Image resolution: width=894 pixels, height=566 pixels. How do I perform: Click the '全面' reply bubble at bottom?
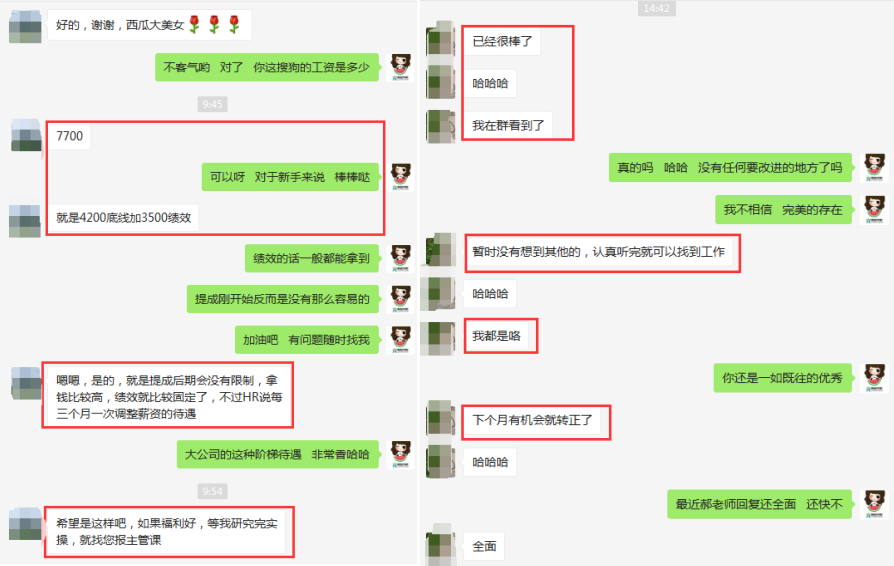[x=484, y=546]
